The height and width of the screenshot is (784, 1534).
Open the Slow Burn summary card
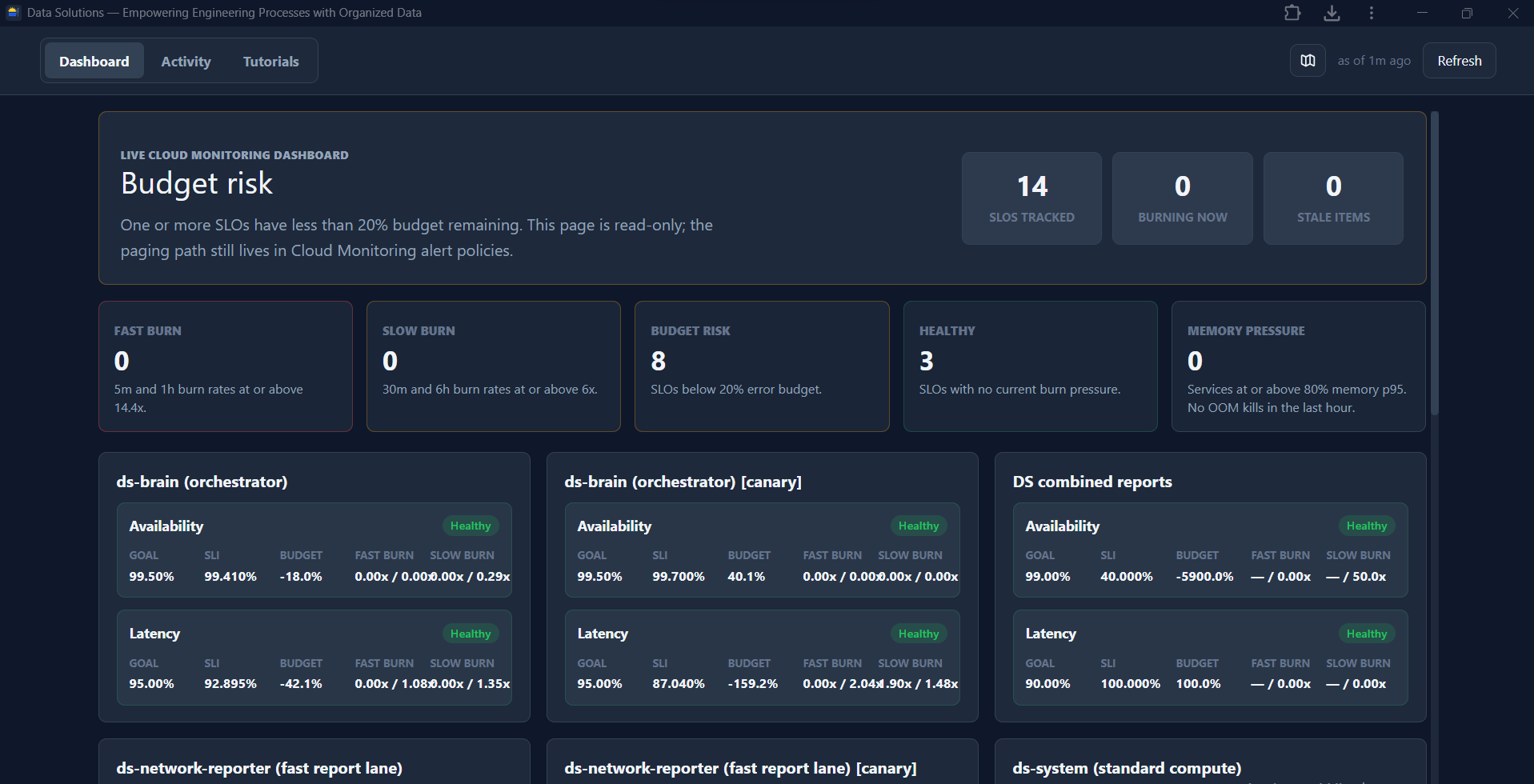pyautogui.click(x=494, y=366)
